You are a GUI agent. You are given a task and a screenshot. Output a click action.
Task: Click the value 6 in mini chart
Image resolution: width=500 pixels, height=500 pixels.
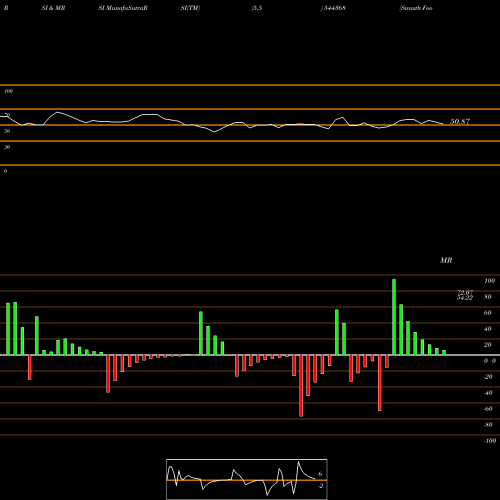(x=320, y=474)
